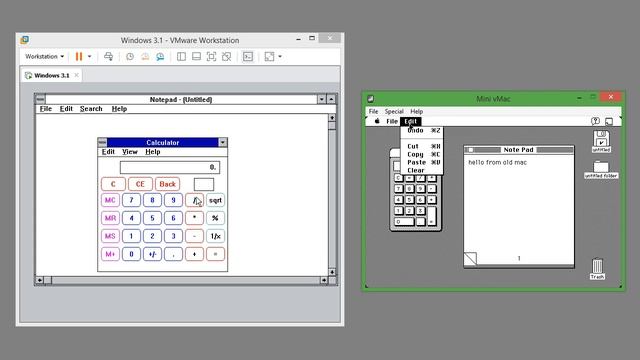Click the Calculator C button
Viewport: 640px width, 360px height.
pos(113,184)
